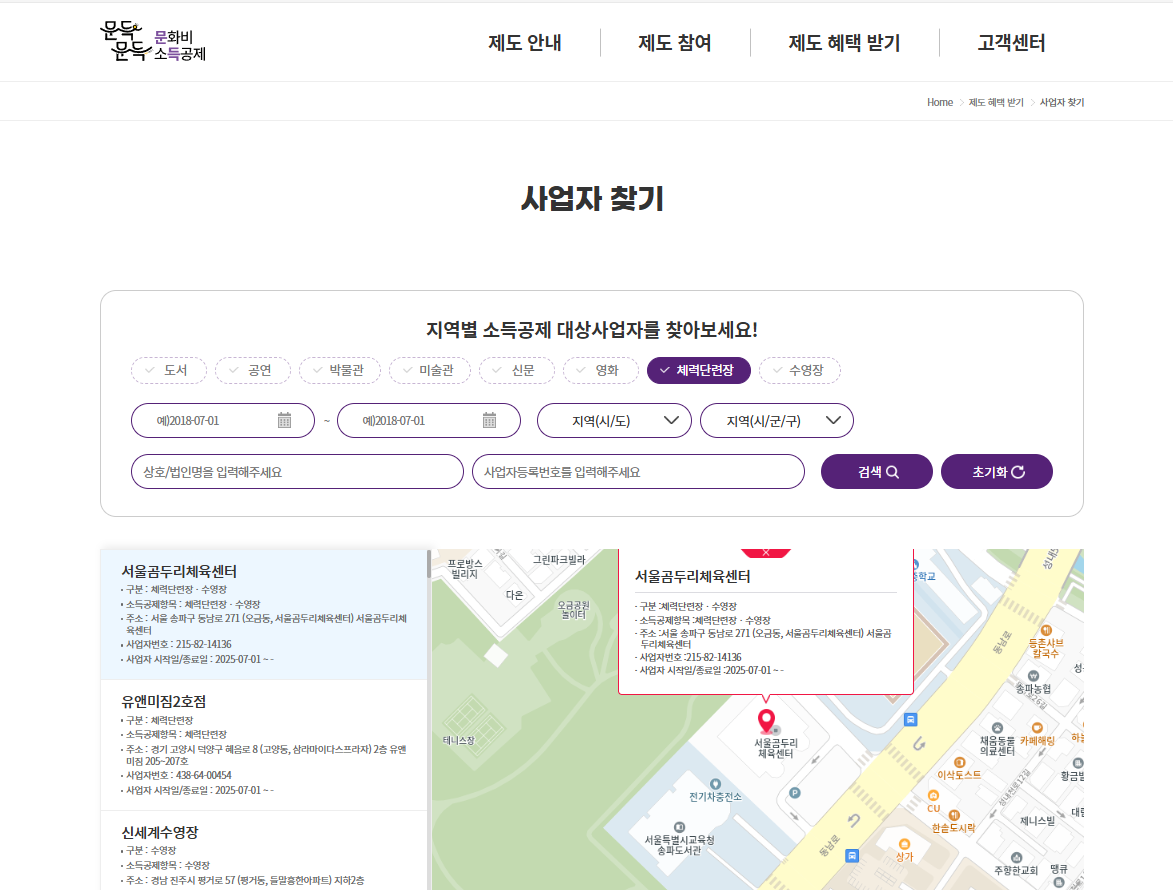1173x890 pixels.
Task: Focus the end date input field
Action: pyautogui.click(x=429, y=420)
